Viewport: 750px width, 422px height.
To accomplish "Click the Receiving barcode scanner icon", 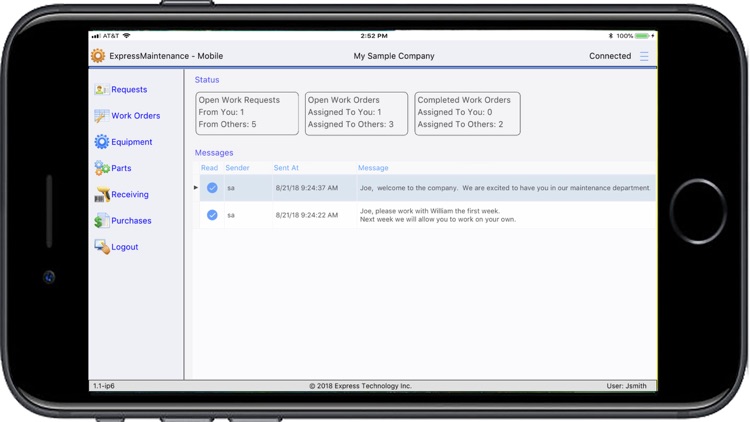I will [x=101, y=194].
